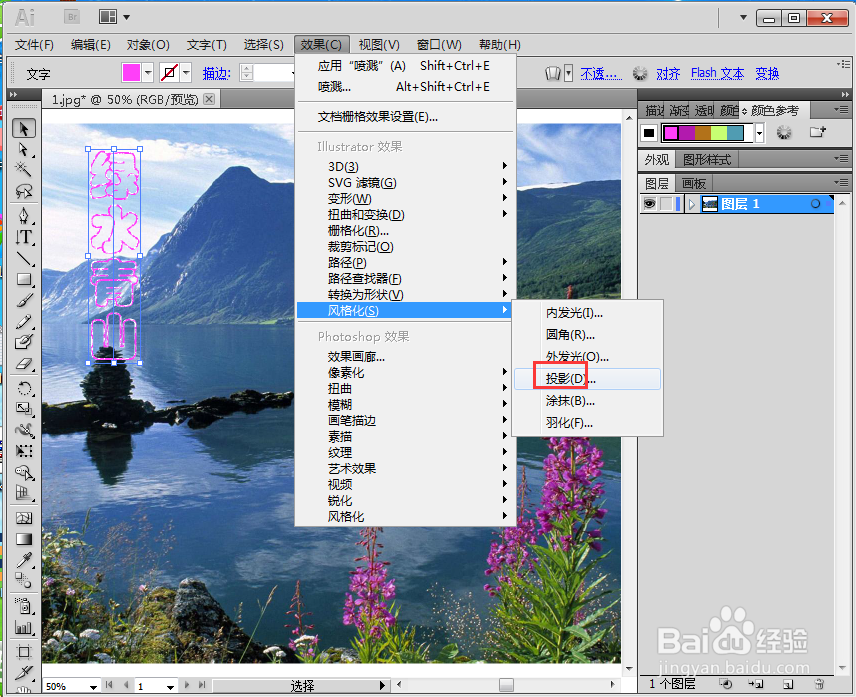The width and height of the screenshot is (856, 697).
Task: Select the Pen tool
Action: click(x=23, y=216)
